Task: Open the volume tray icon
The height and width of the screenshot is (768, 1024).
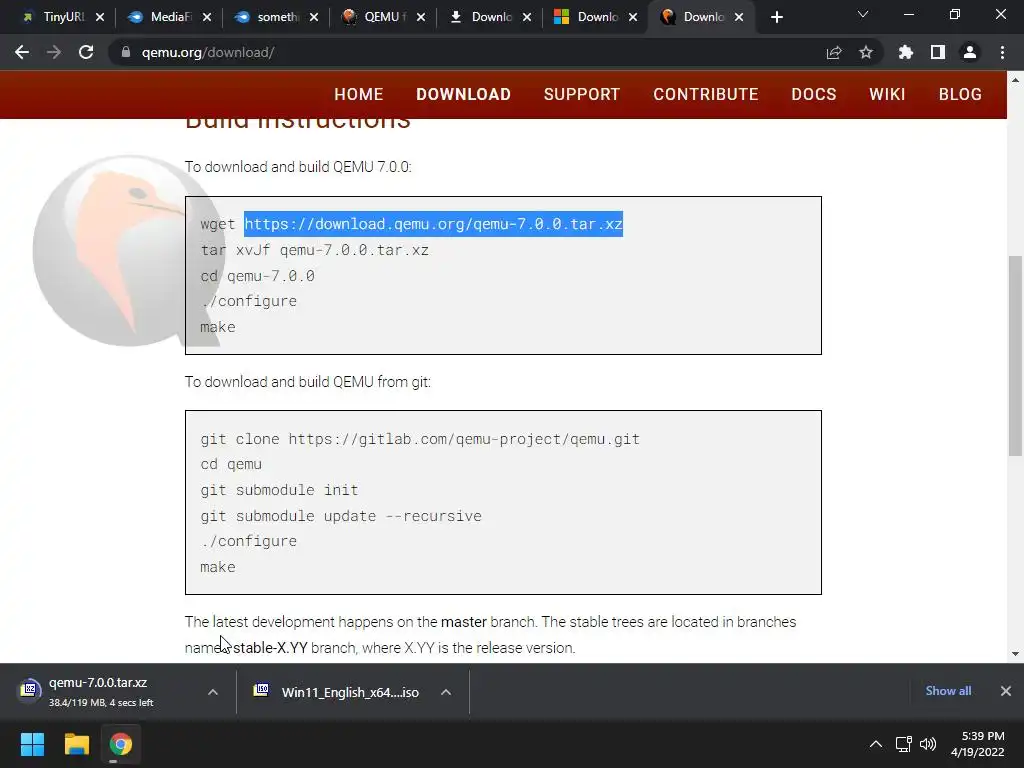Action: point(928,744)
